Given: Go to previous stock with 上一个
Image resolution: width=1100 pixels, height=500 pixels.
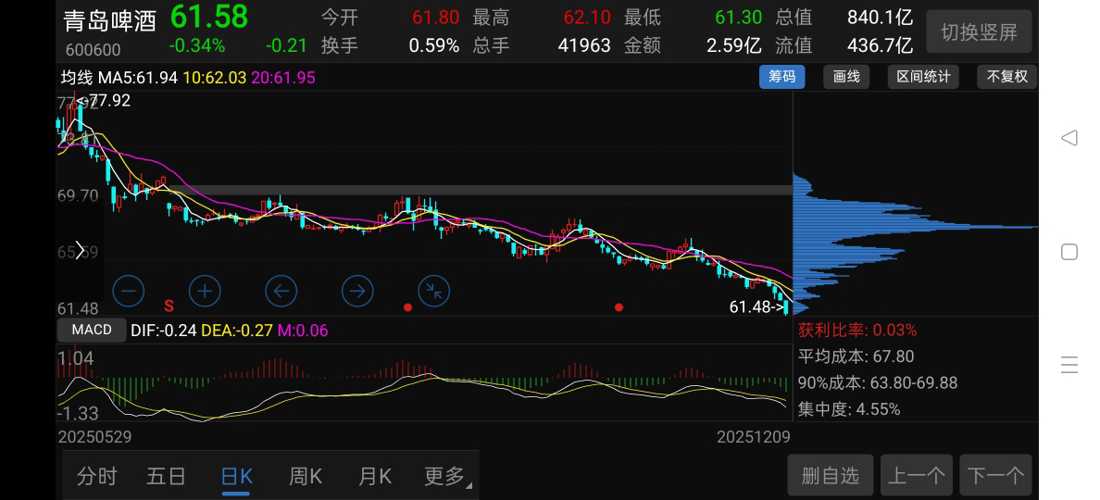Looking at the screenshot, I should (x=916, y=476).
